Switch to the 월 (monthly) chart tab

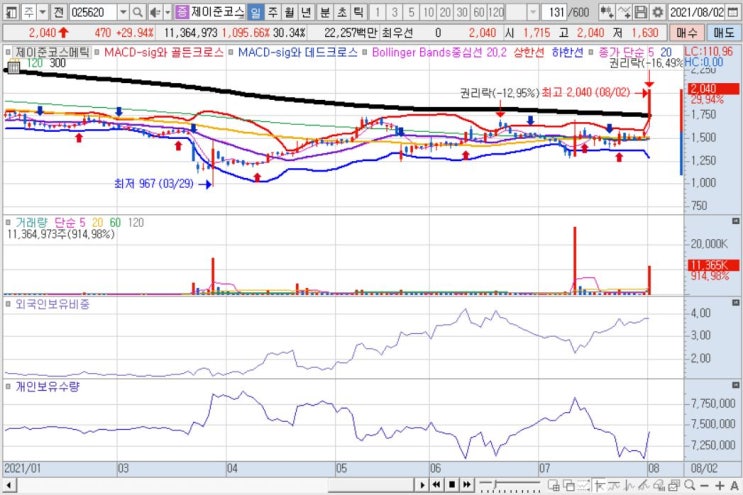click(289, 12)
